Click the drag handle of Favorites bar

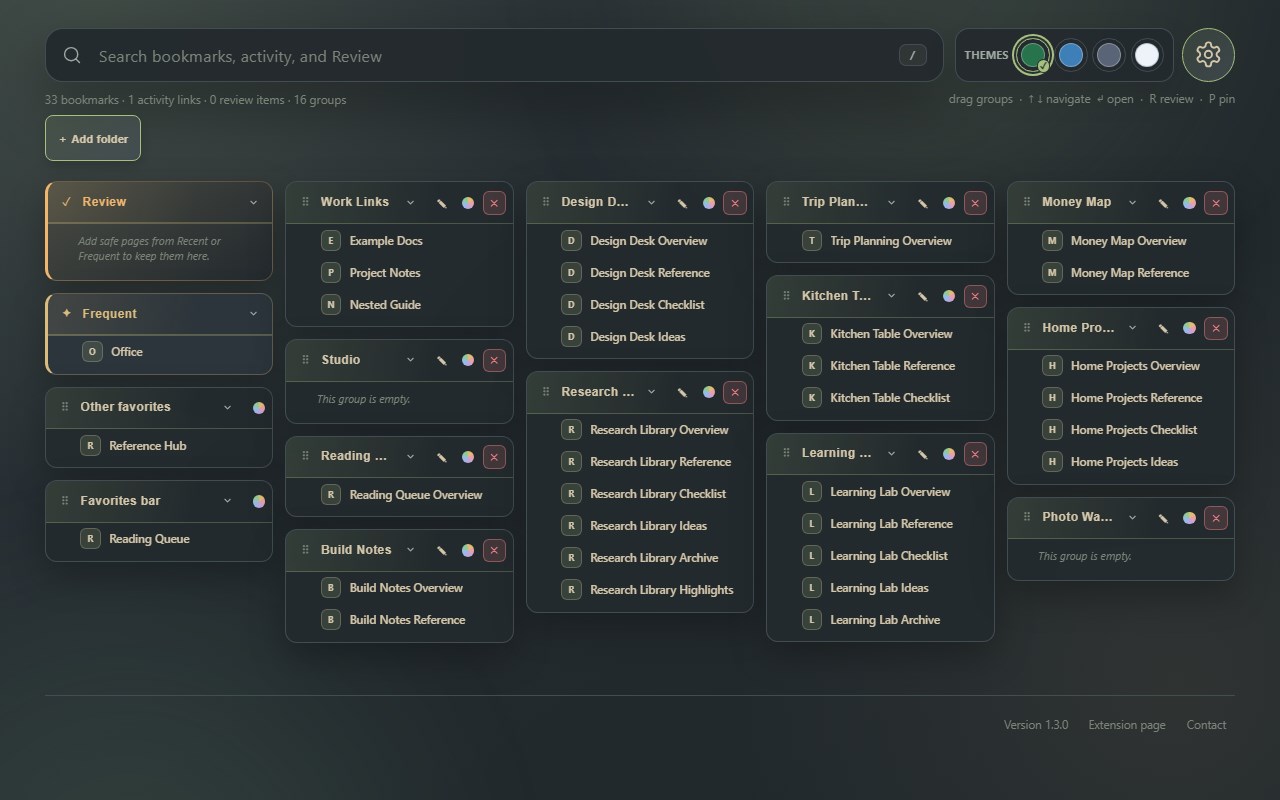tap(65, 501)
